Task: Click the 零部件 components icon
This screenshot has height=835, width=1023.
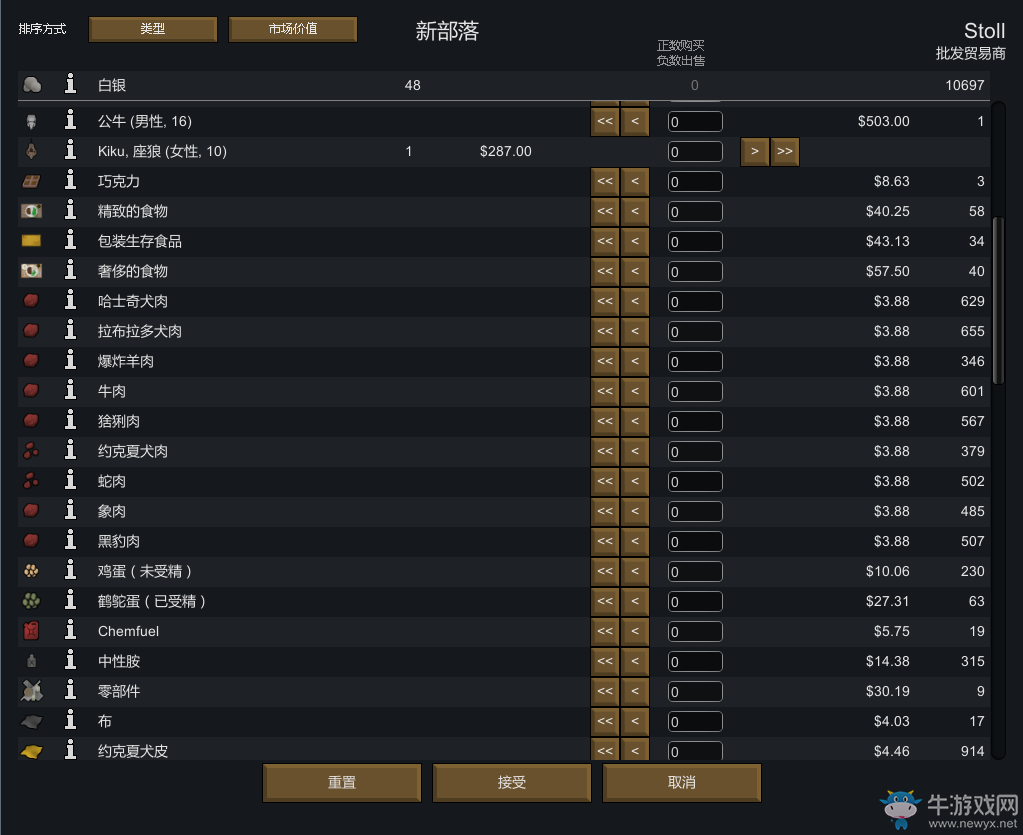Action: coord(31,691)
